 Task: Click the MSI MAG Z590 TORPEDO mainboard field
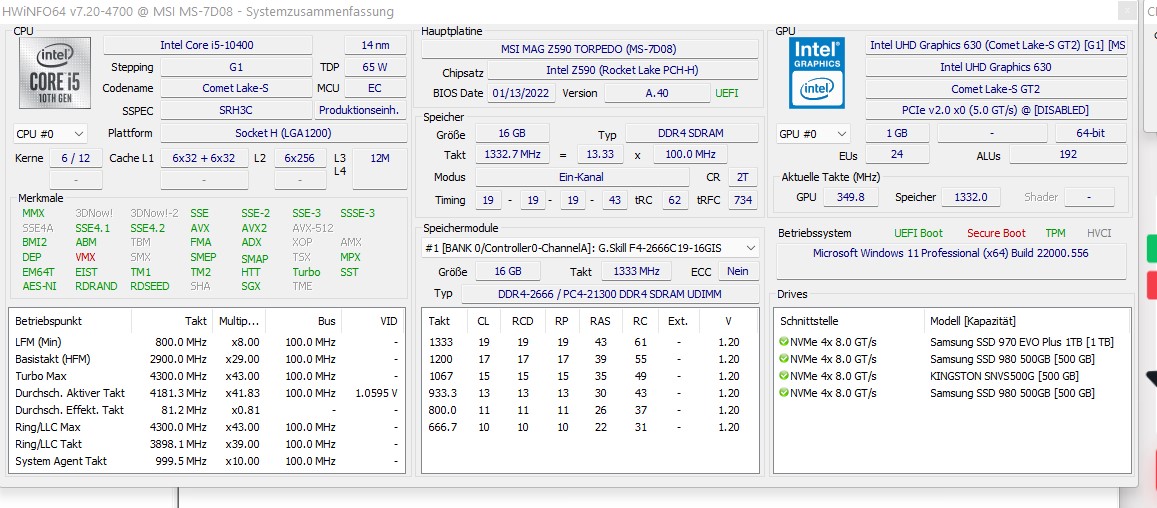point(590,49)
